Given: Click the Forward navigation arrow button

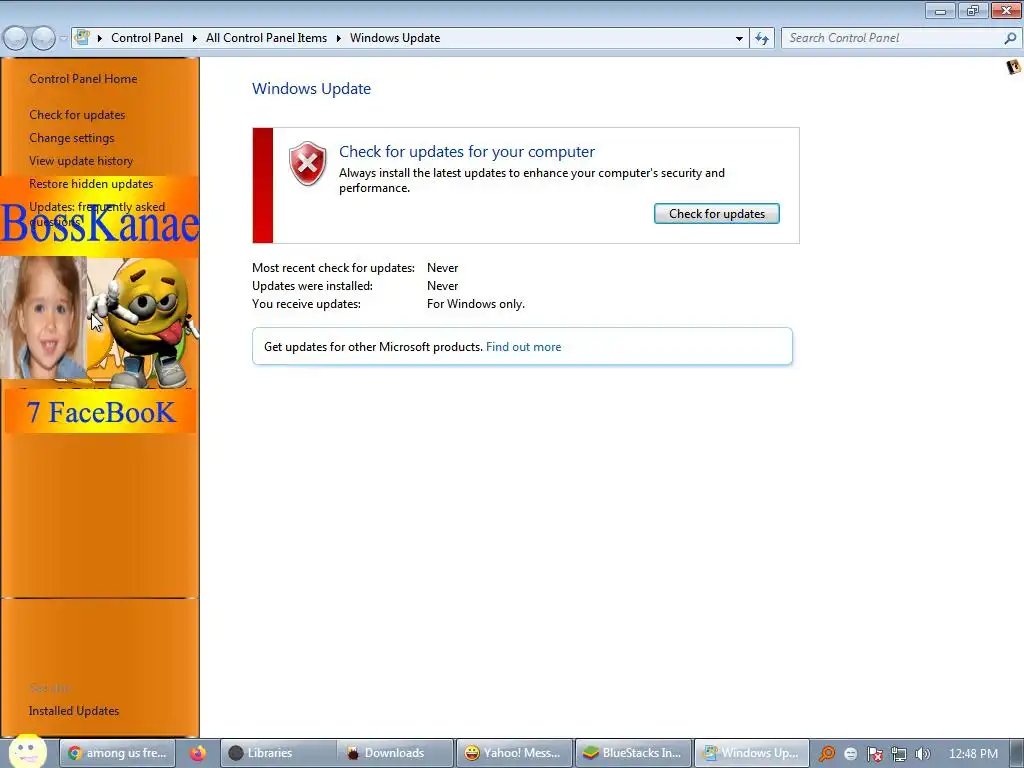Looking at the screenshot, I should tap(44, 39).
